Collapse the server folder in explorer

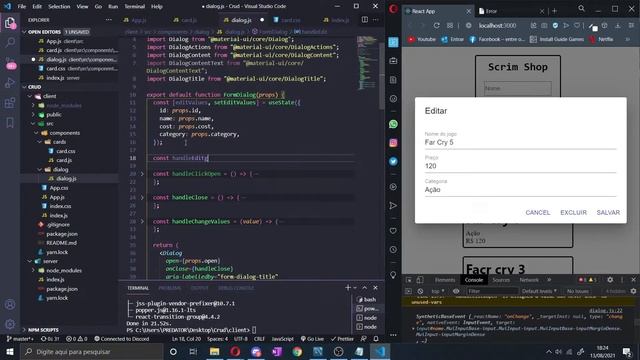click(51, 261)
